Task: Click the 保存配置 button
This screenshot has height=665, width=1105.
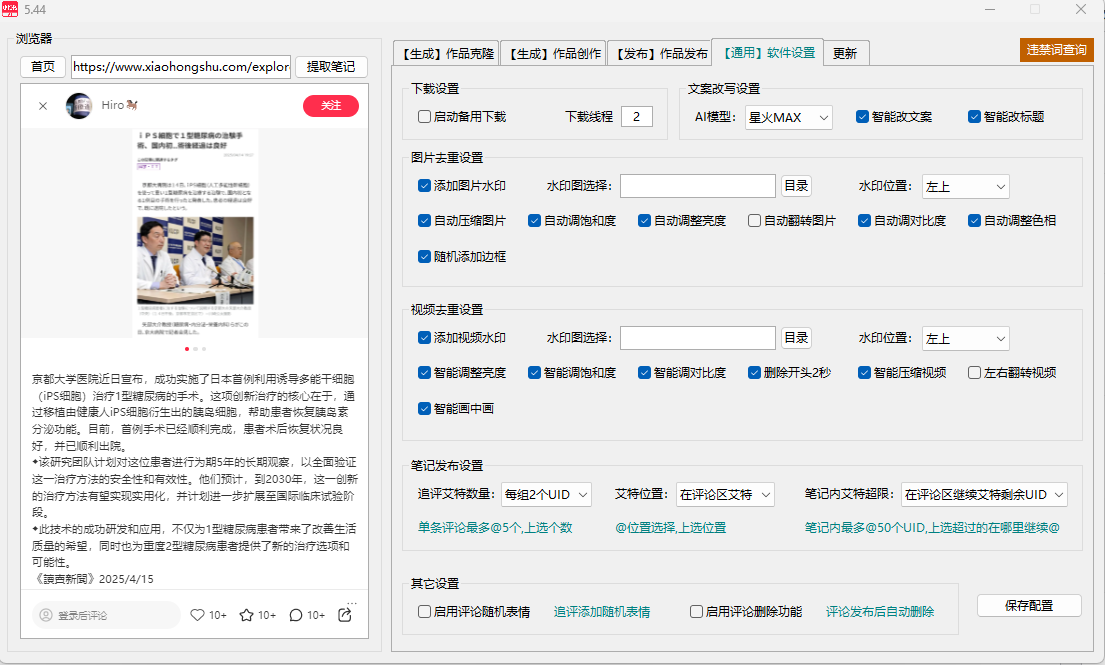Action: tap(1029, 605)
